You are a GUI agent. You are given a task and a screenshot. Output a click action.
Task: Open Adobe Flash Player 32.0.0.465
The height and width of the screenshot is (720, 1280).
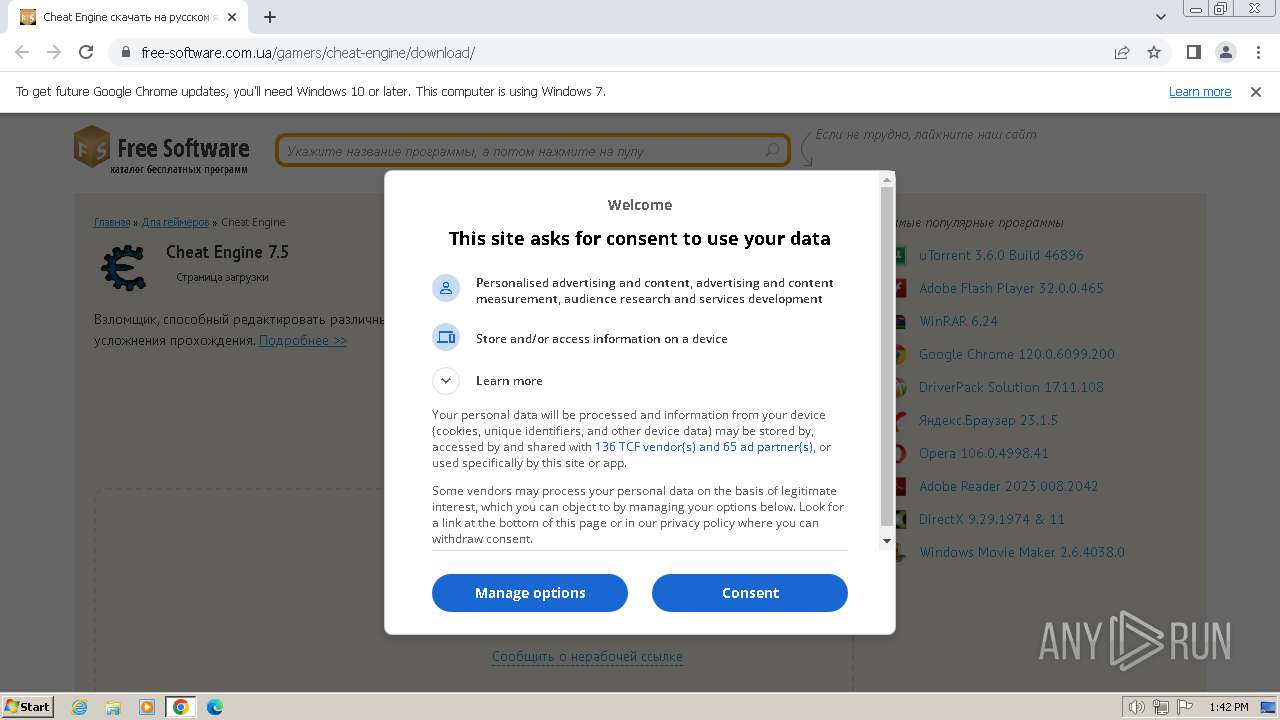pos(1011,288)
